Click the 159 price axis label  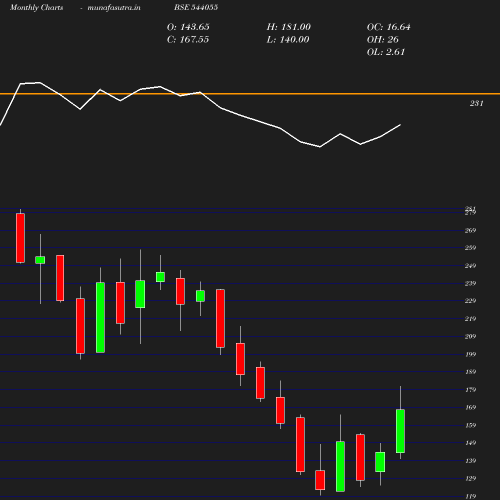470,426
